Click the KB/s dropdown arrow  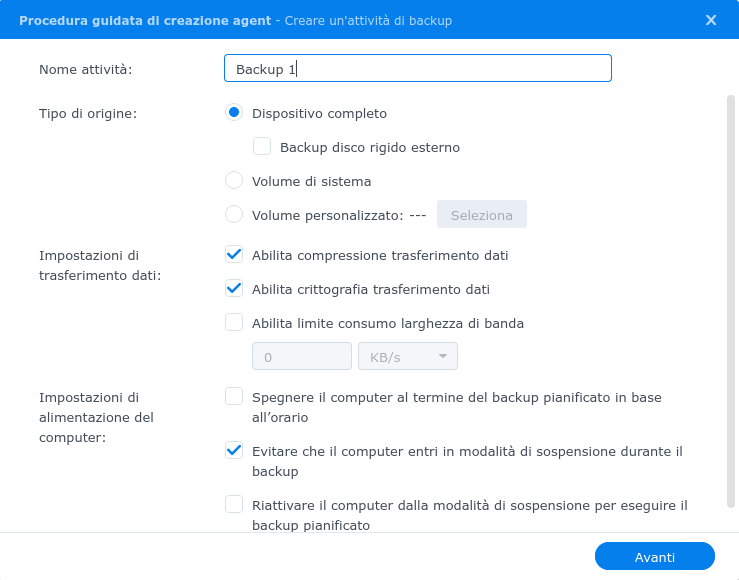tap(443, 356)
